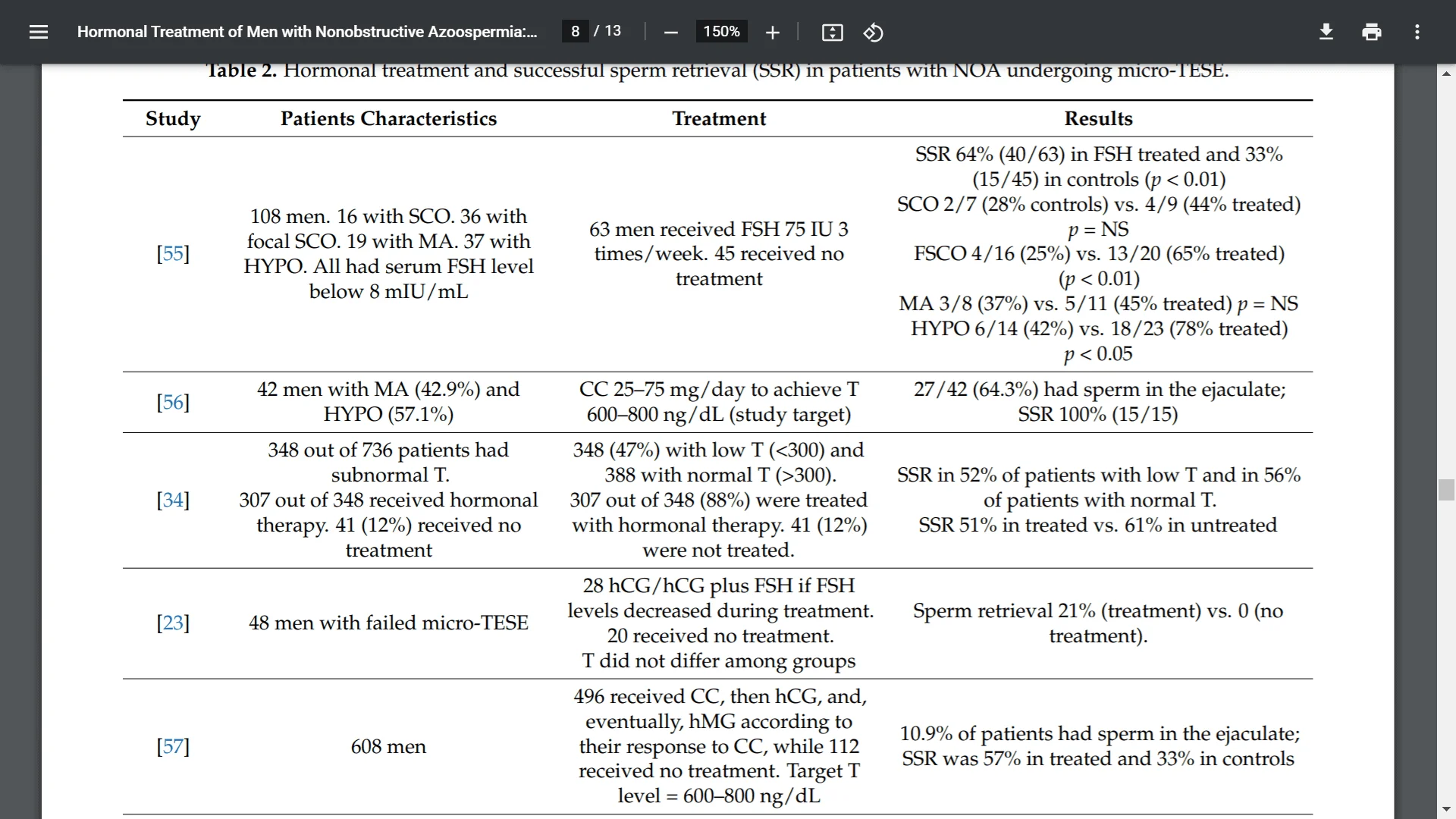Click 'T did not differ among groups' text
This screenshot has width=1456, height=819.
pos(719,661)
